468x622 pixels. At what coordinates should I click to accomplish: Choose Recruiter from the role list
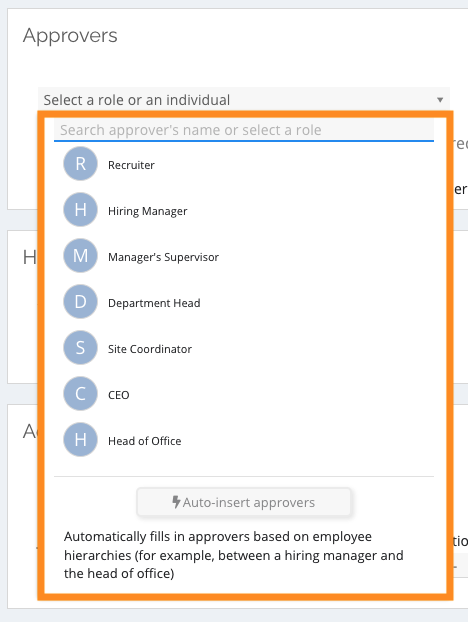pos(244,164)
